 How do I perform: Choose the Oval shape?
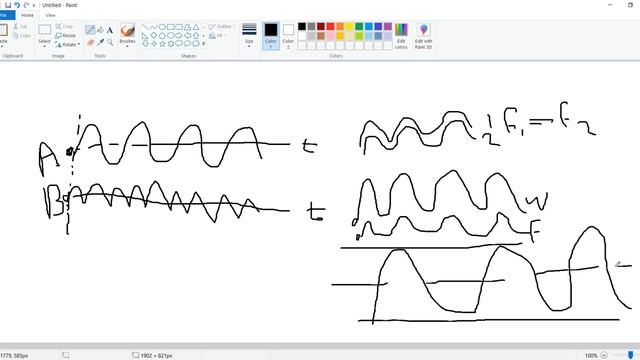[162, 27]
